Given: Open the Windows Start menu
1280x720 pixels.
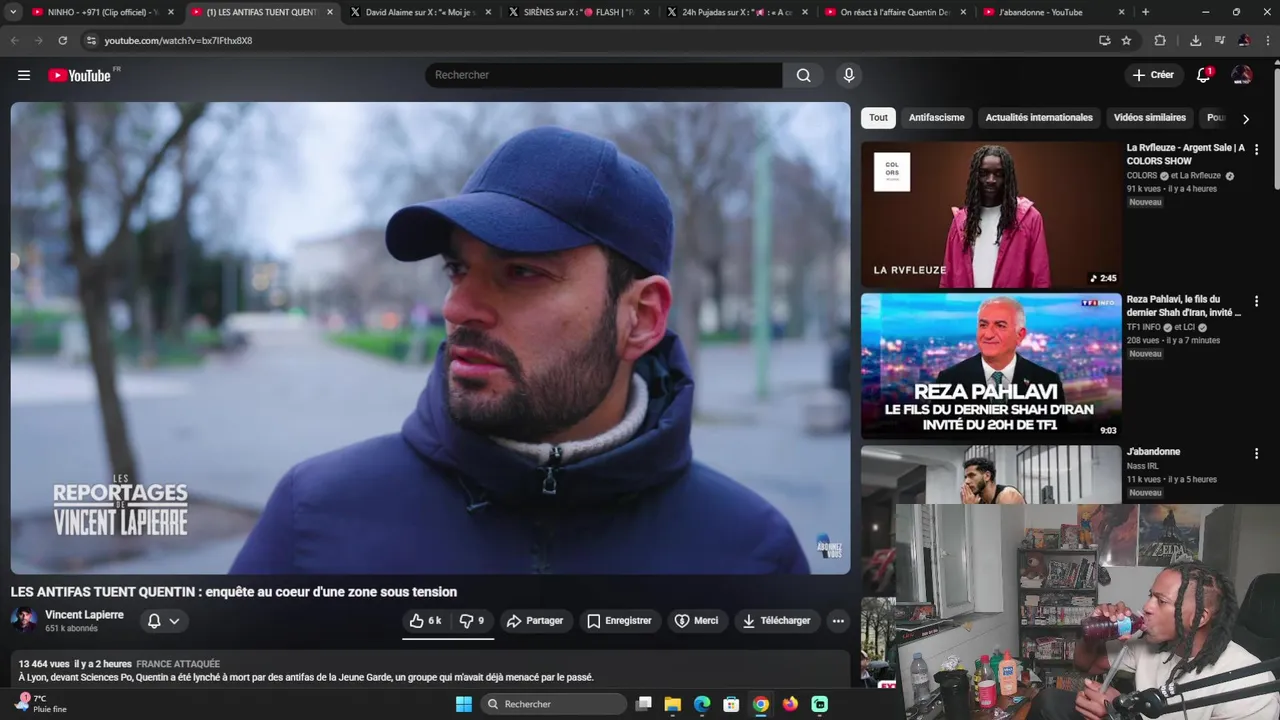Looking at the screenshot, I should (x=464, y=704).
